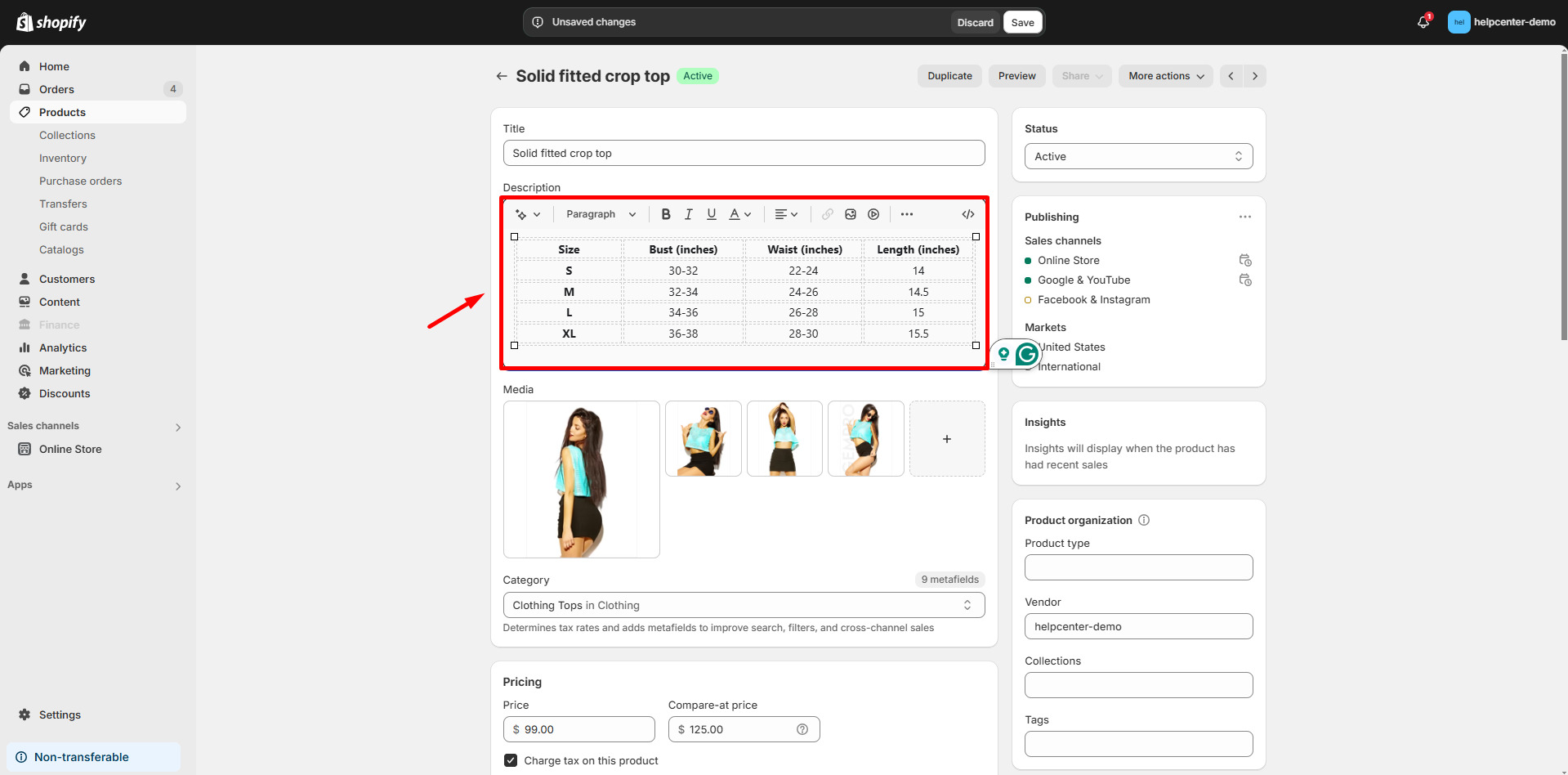Open the Status dropdown showing Active
Screen dimensions: 1568x775
[1138, 156]
